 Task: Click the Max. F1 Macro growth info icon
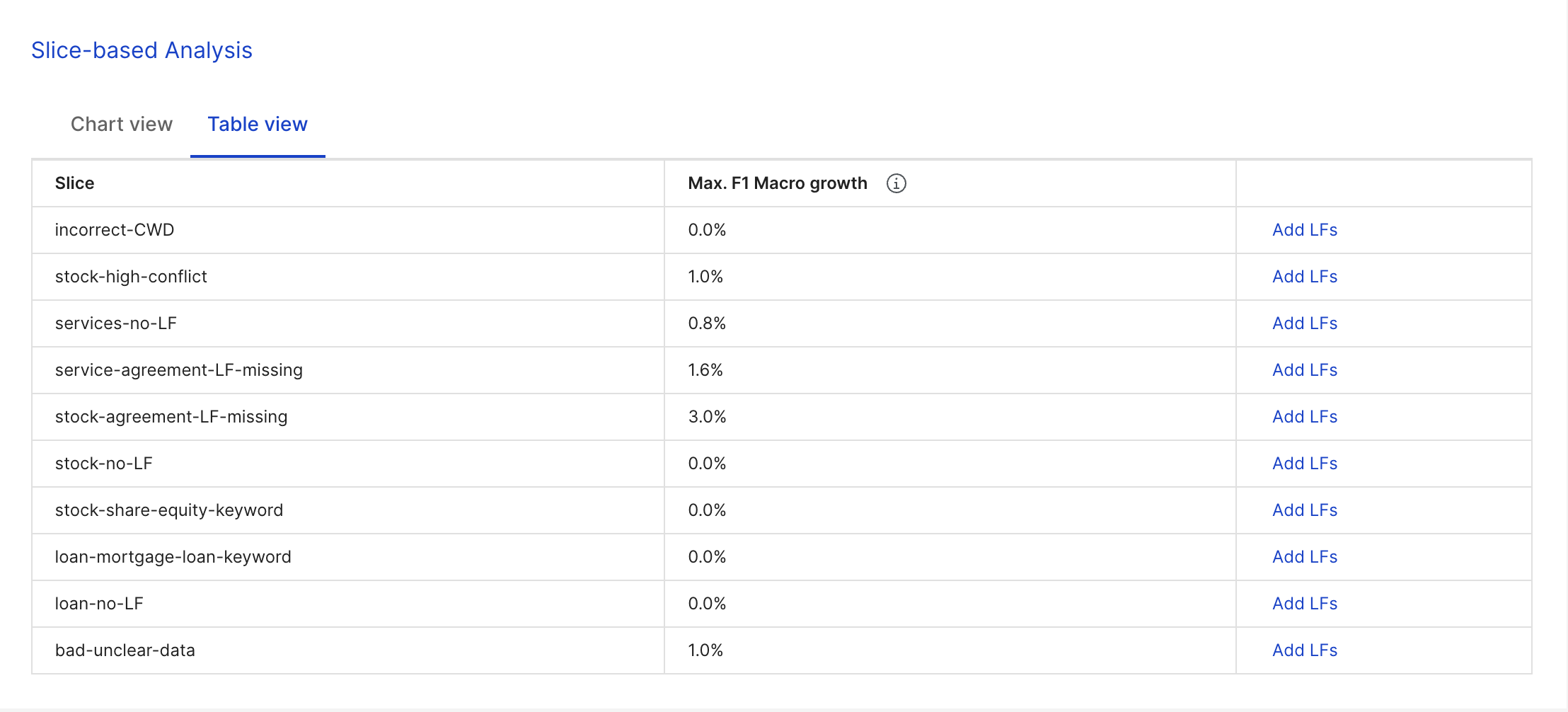(896, 183)
